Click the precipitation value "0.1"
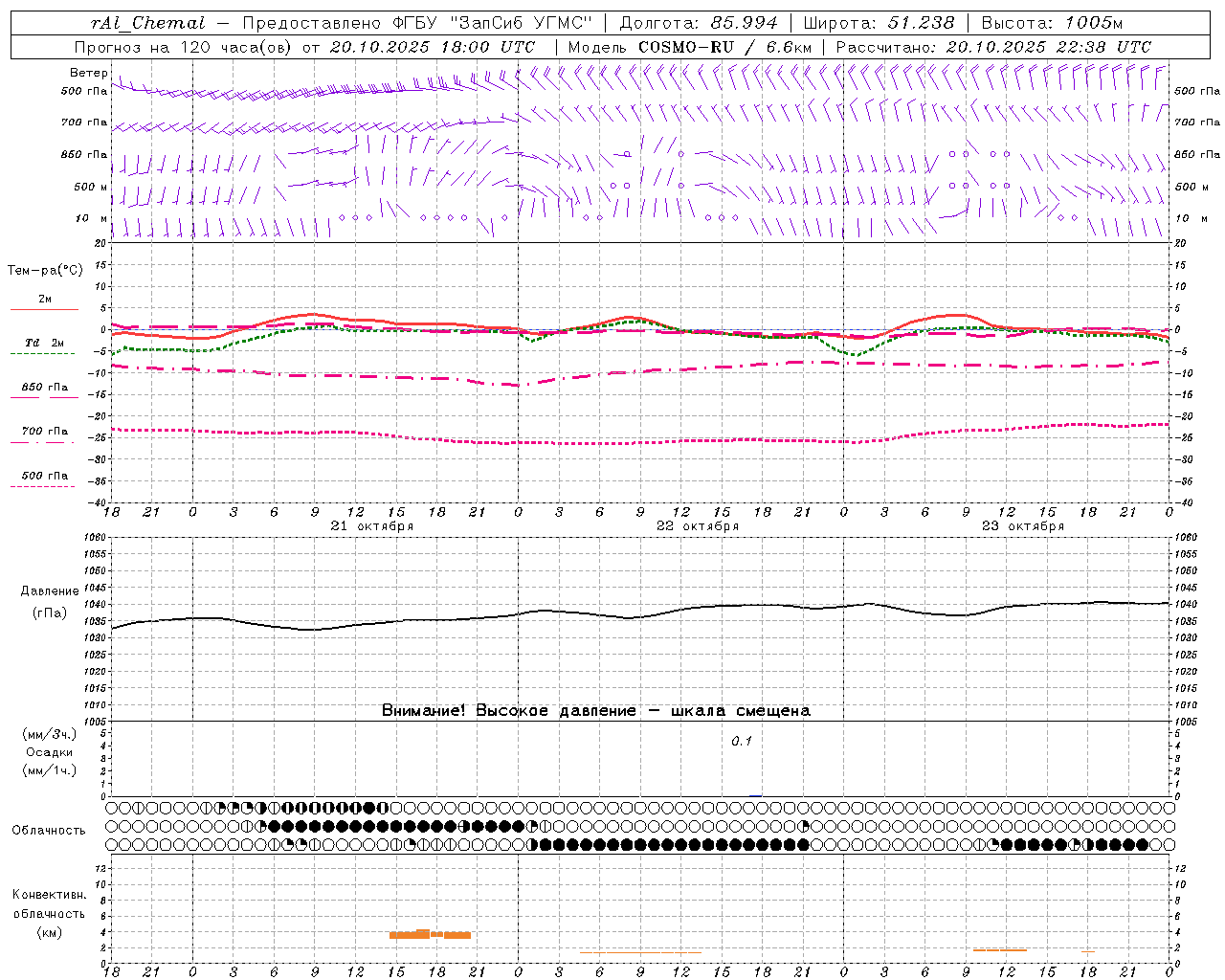 pos(742,742)
